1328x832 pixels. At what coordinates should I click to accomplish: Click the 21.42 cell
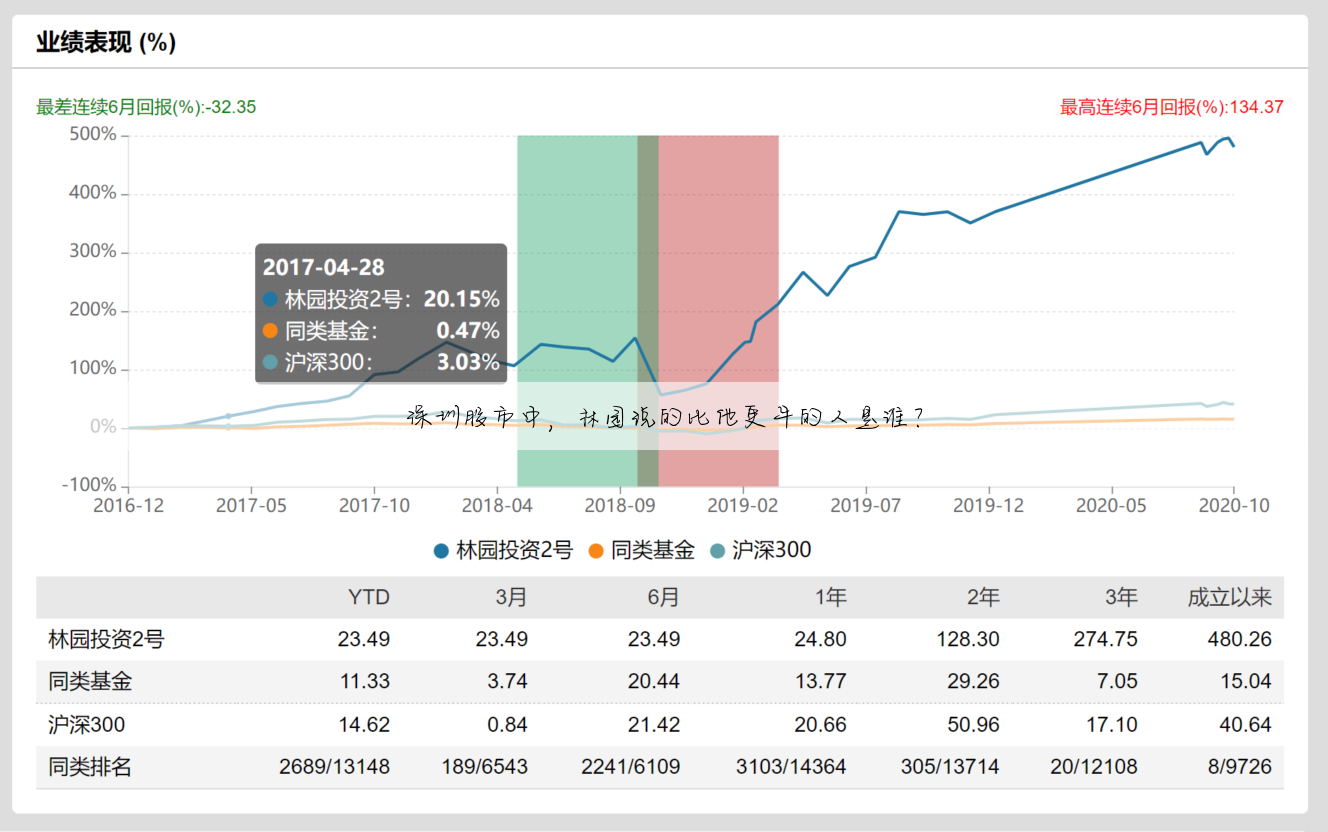tap(654, 724)
